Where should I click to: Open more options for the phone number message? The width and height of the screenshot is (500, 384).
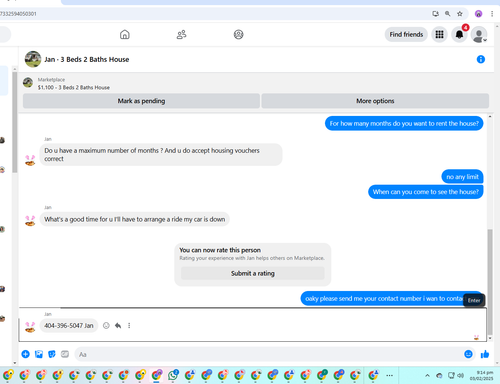(x=129, y=326)
